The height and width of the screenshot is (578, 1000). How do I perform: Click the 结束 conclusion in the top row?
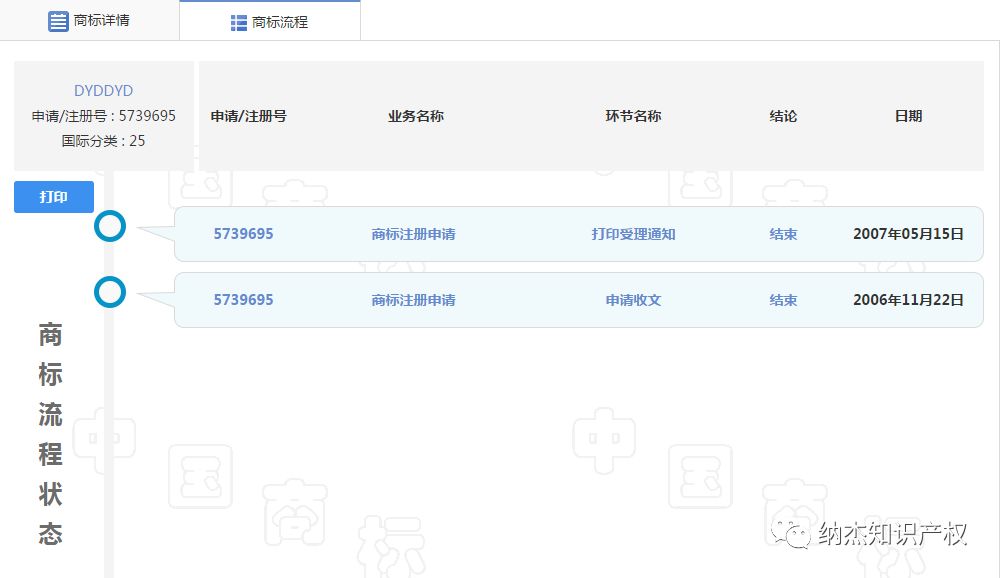[x=783, y=233]
